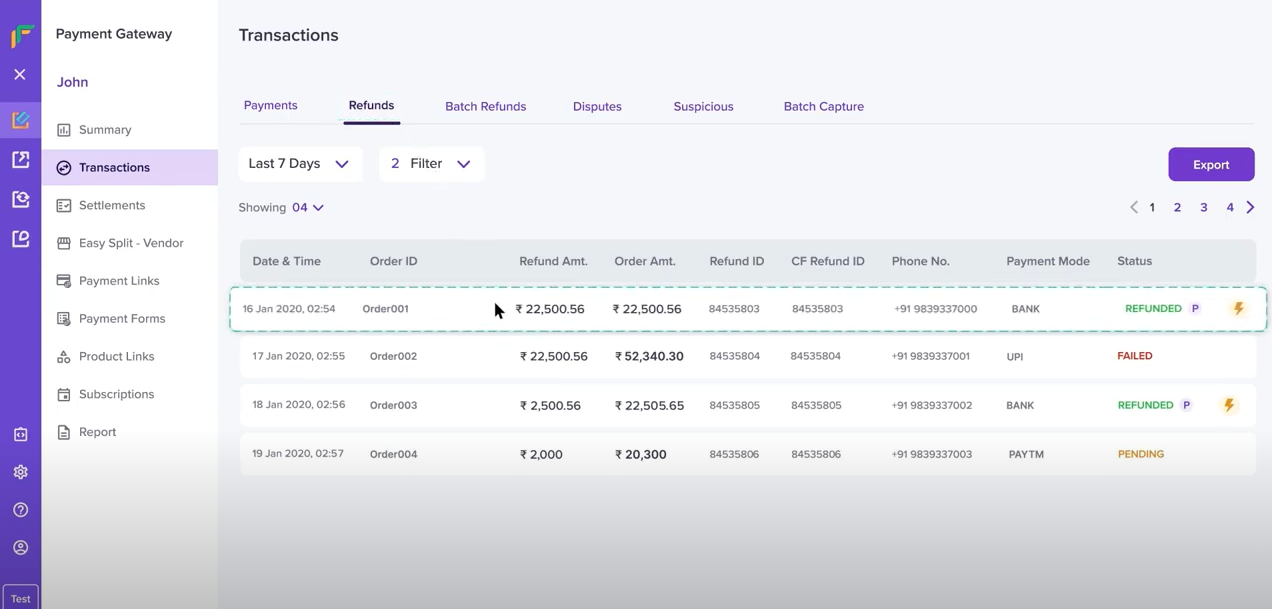Open user profile icon in left rail
Image resolution: width=1272 pixels, height=609 pixels.
[x=20, y=548]
